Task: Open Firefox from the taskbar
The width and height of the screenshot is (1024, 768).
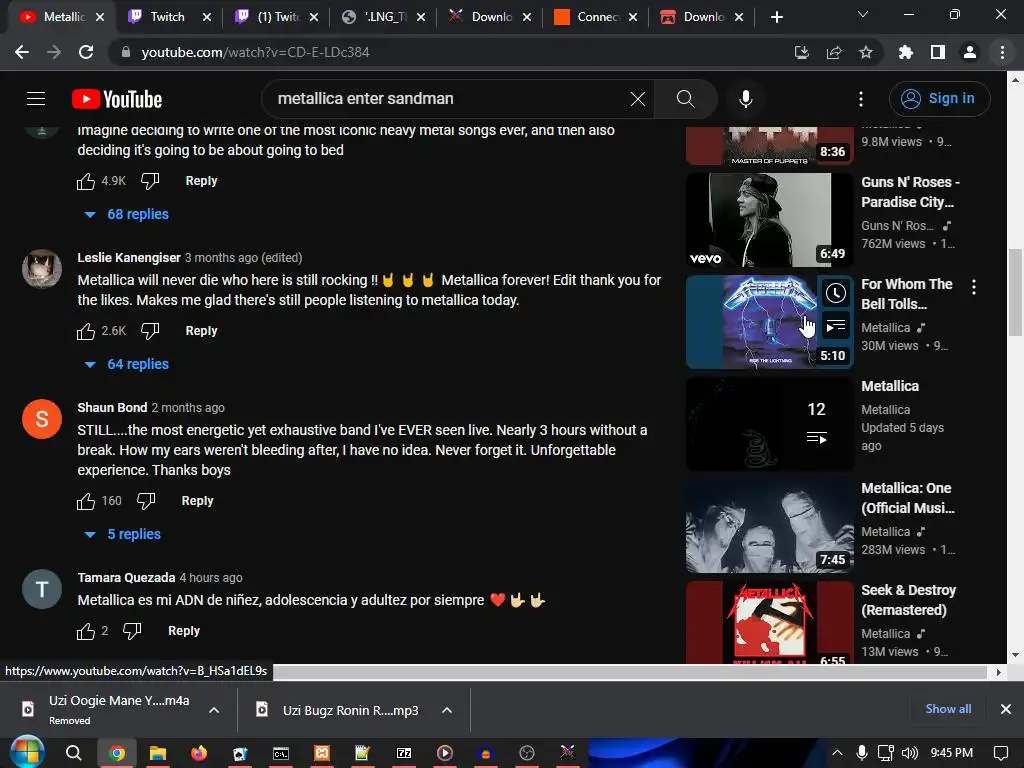Action: (x=199, y=753)
